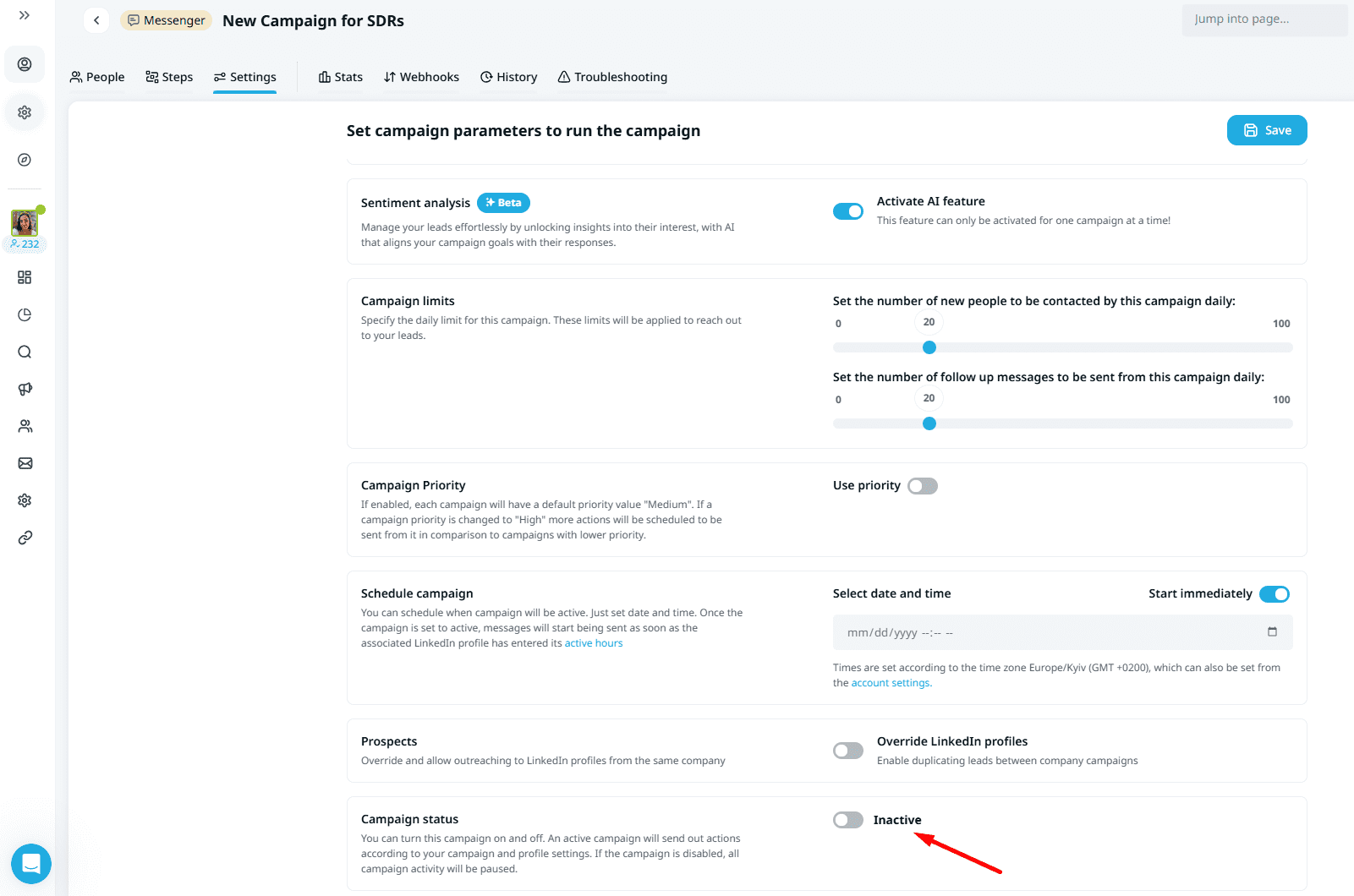The height and width of the screenshot is (896, 1354).
Task: Toggle Override LinkedIn profiles switch
Action: pos(847,751)
